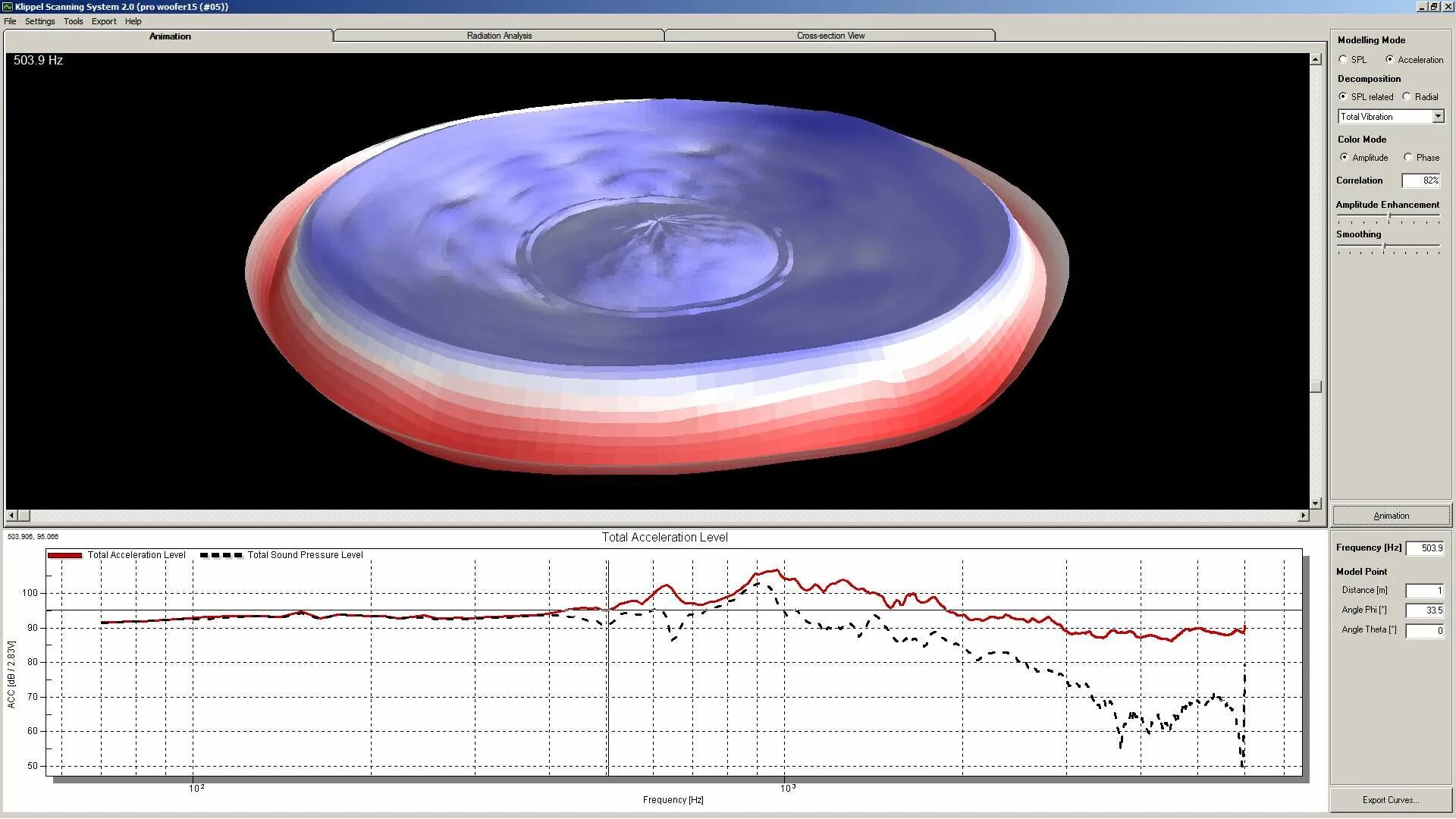Select Amplitude color mode
Screen dimensions: 1456x819
(x=1345, y=157)
